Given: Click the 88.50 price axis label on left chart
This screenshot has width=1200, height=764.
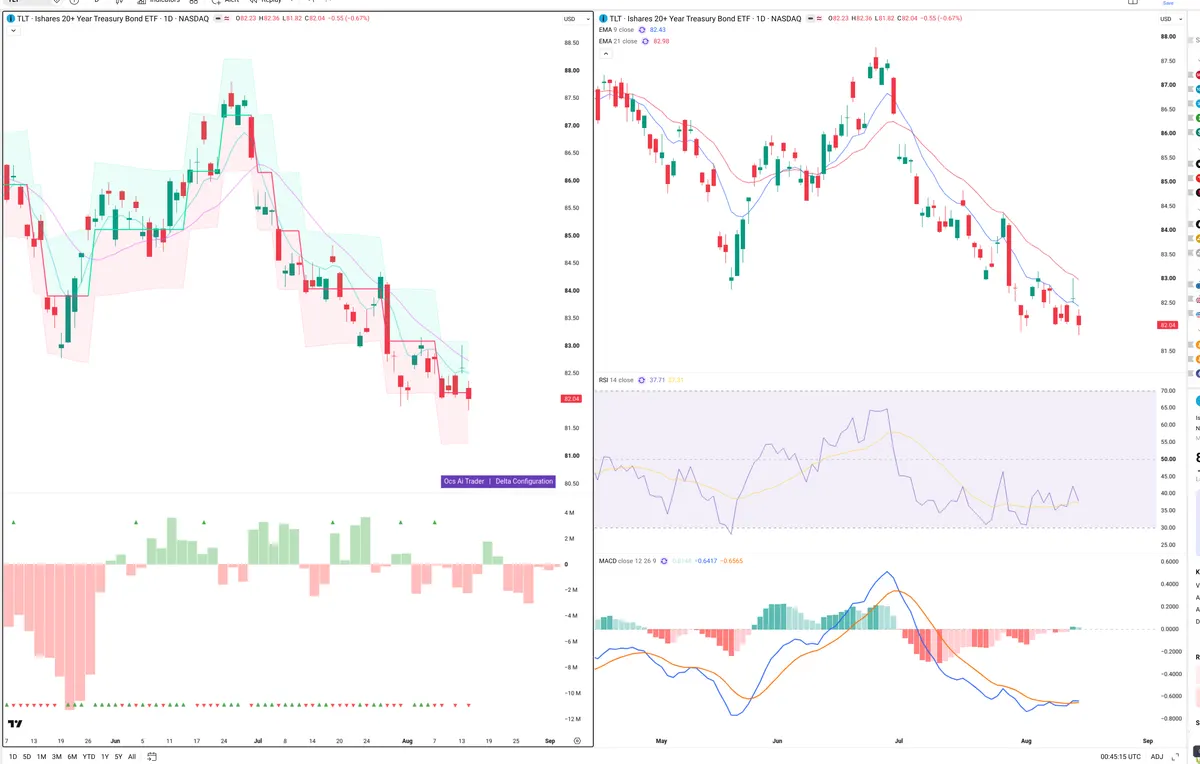Looking at the screenshot, I should click(572, 43).
